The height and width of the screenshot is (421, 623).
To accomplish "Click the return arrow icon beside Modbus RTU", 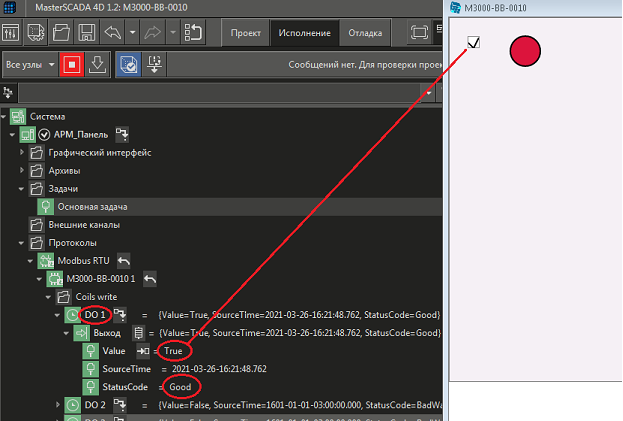I will point(124,260).
